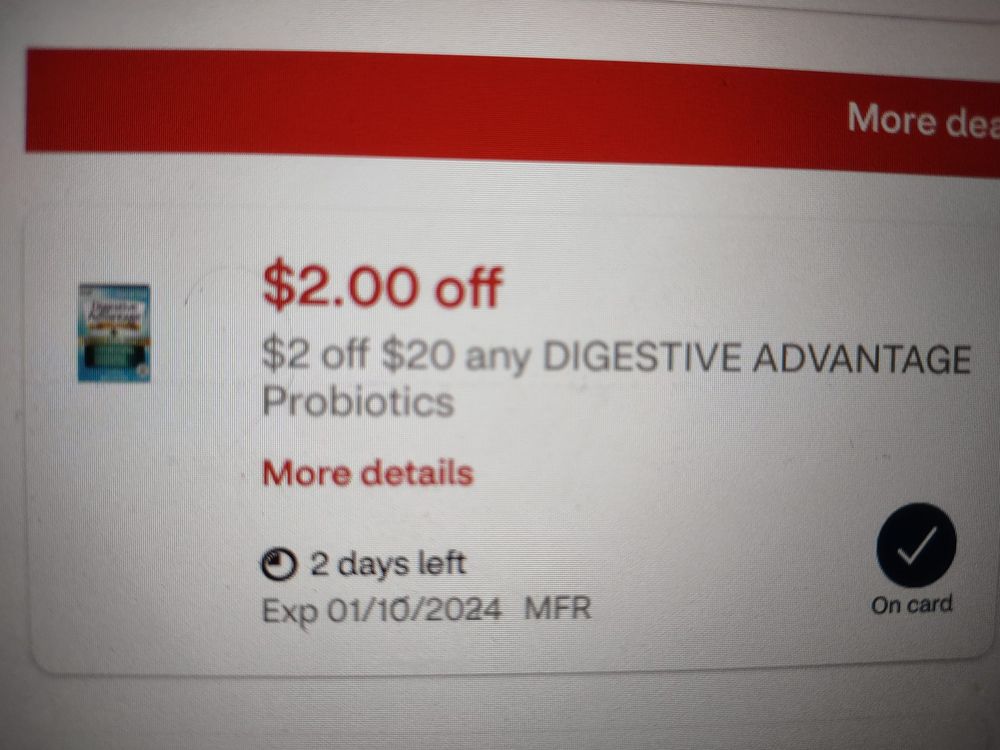Click the On card label text
1000x750 pixels.
[912, 604]
